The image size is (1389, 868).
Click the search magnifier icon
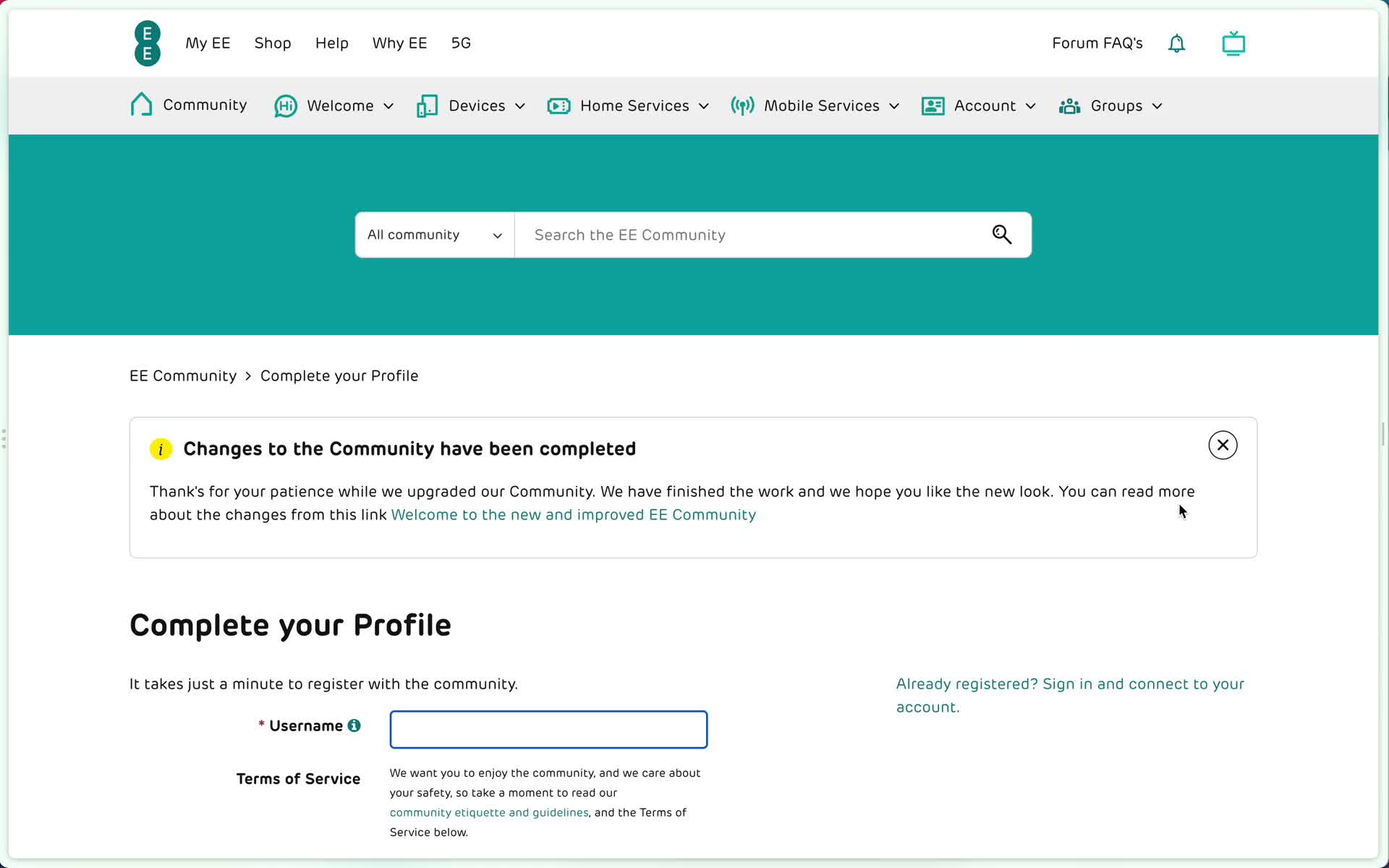[x=1002, y=234]
